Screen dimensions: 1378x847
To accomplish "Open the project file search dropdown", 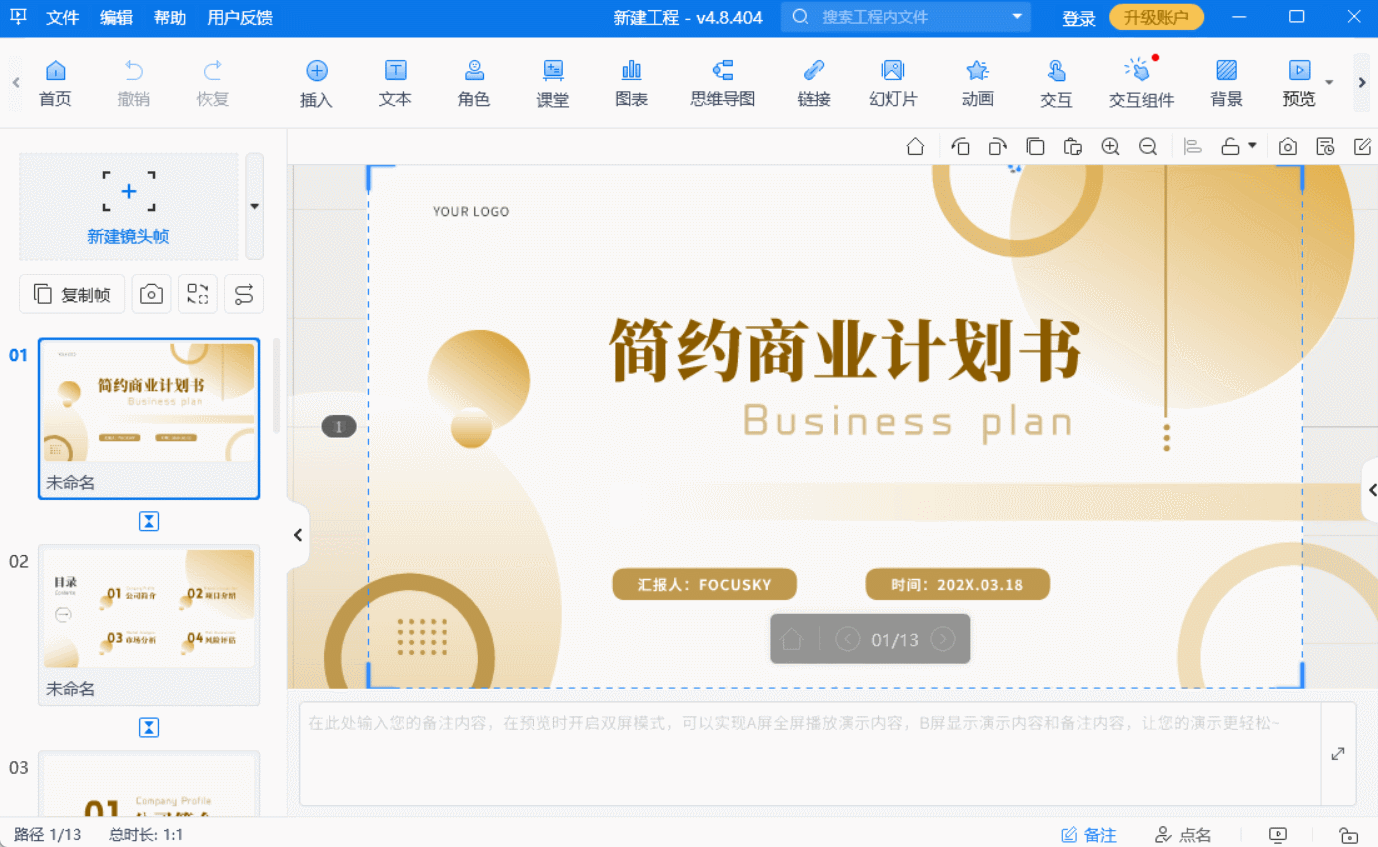I will (x=1016, y=17).
